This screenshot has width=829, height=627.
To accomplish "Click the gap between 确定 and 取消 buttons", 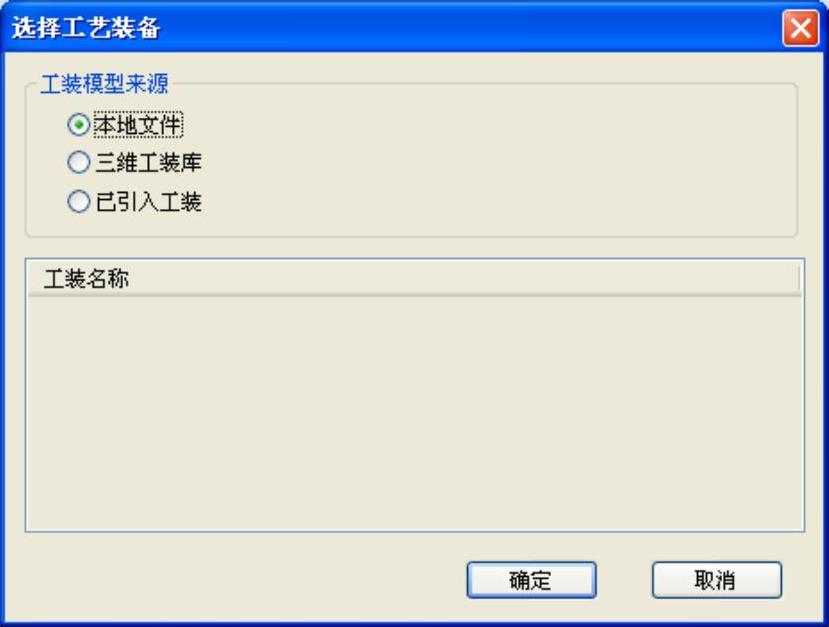I will tap(624, 580).
